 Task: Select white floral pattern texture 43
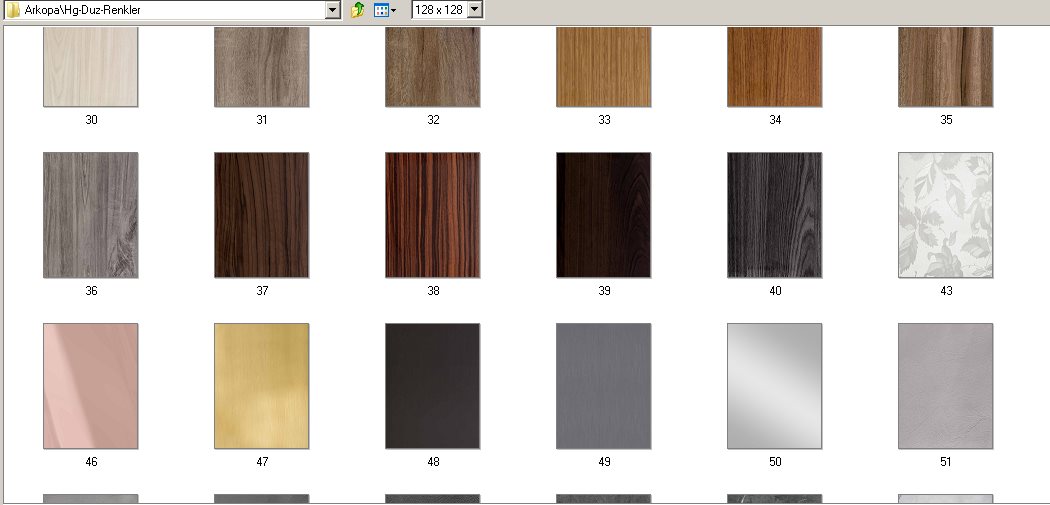946,215
